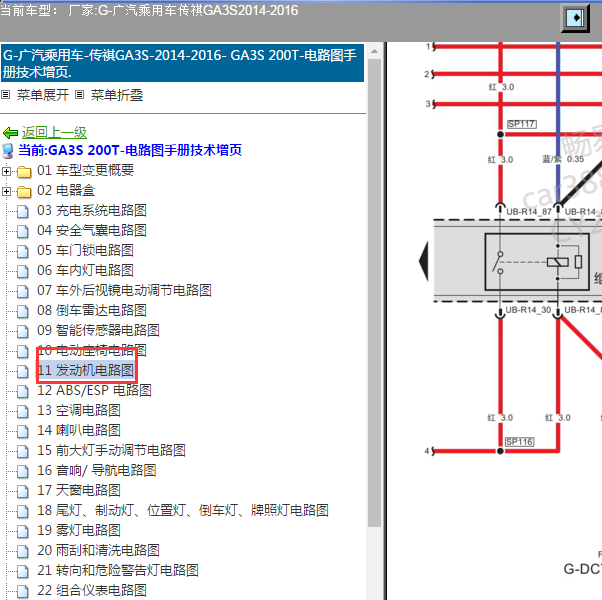Image resolution: width=602 pixels, height=600 pixels.
Task: Click 菜单展开 to expand all menus
Action: click(43, 95)
